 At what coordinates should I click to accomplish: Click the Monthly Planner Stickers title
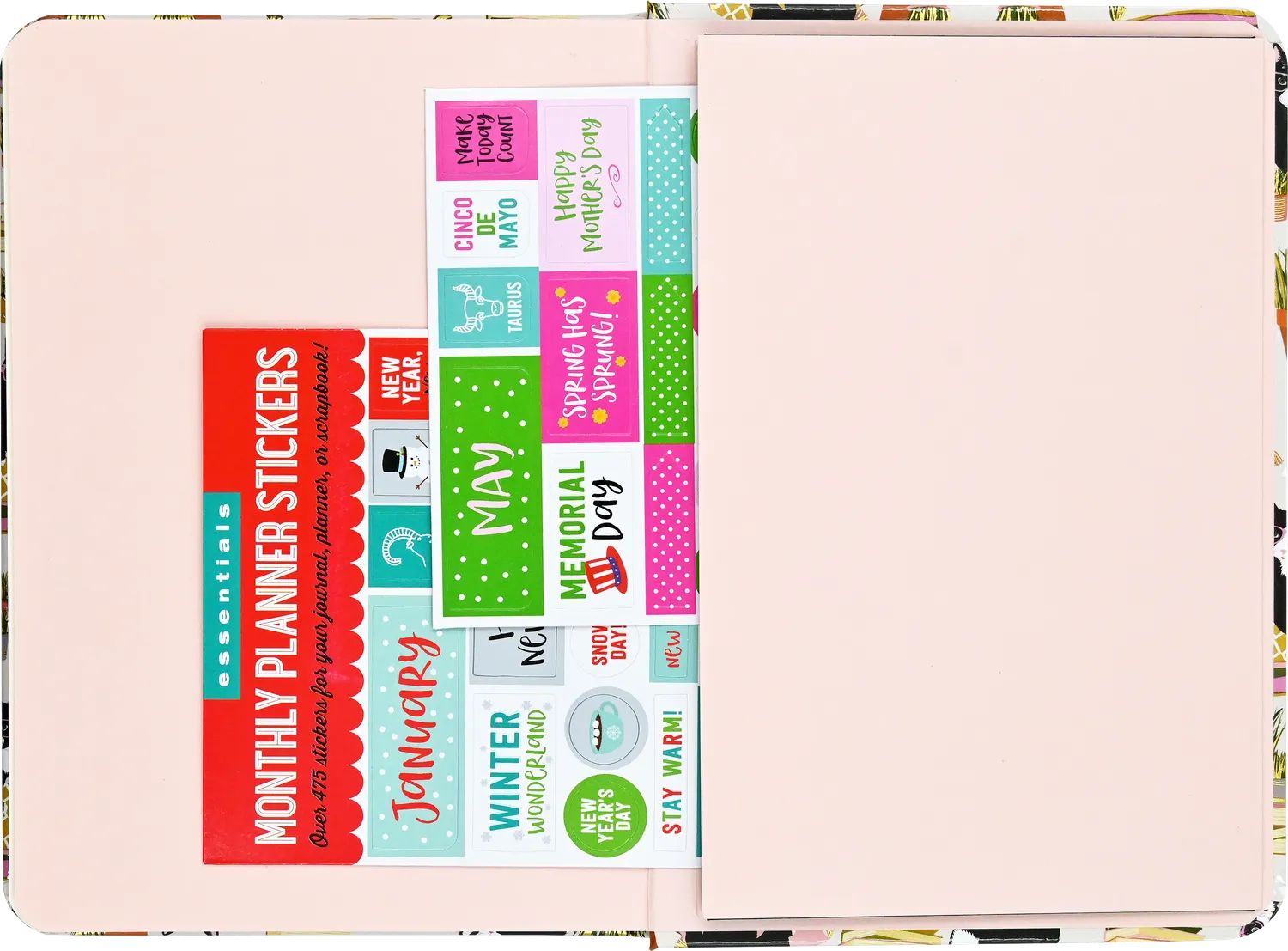(276, 595)
